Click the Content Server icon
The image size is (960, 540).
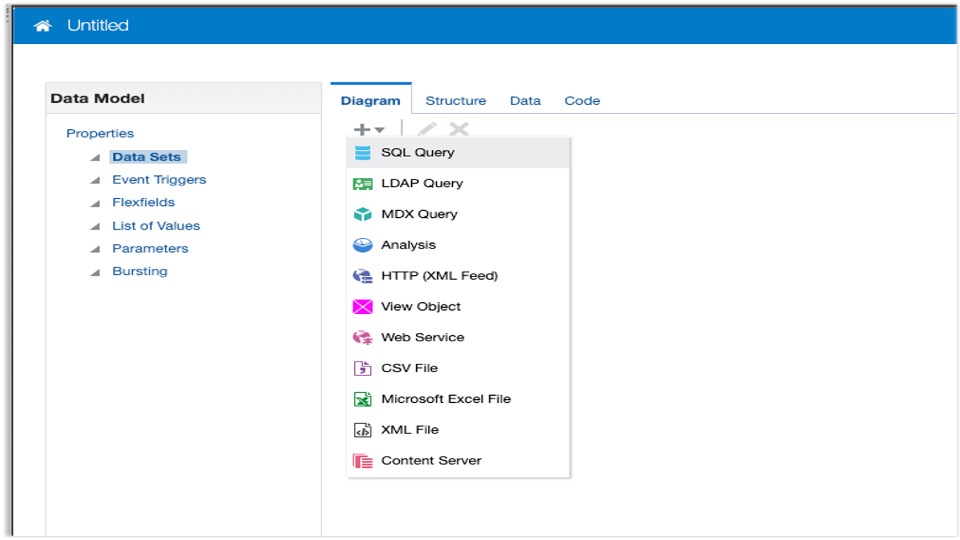(362, 460)
